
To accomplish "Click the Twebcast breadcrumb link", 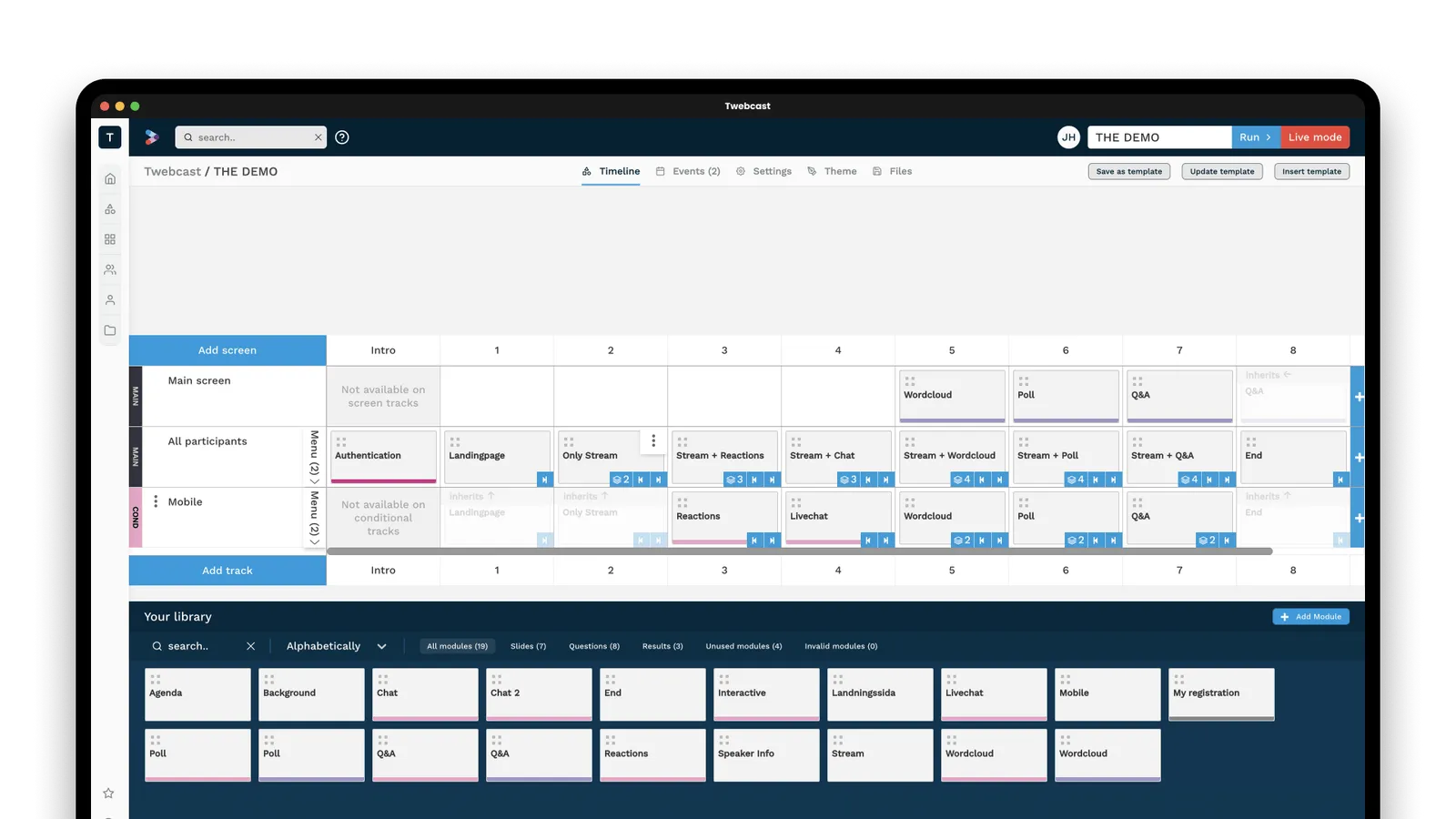I will tap(172, 171).
